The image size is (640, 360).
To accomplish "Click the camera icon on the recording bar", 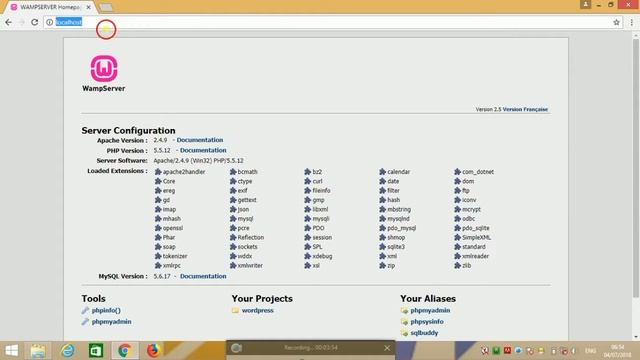I will coord(236,348).
